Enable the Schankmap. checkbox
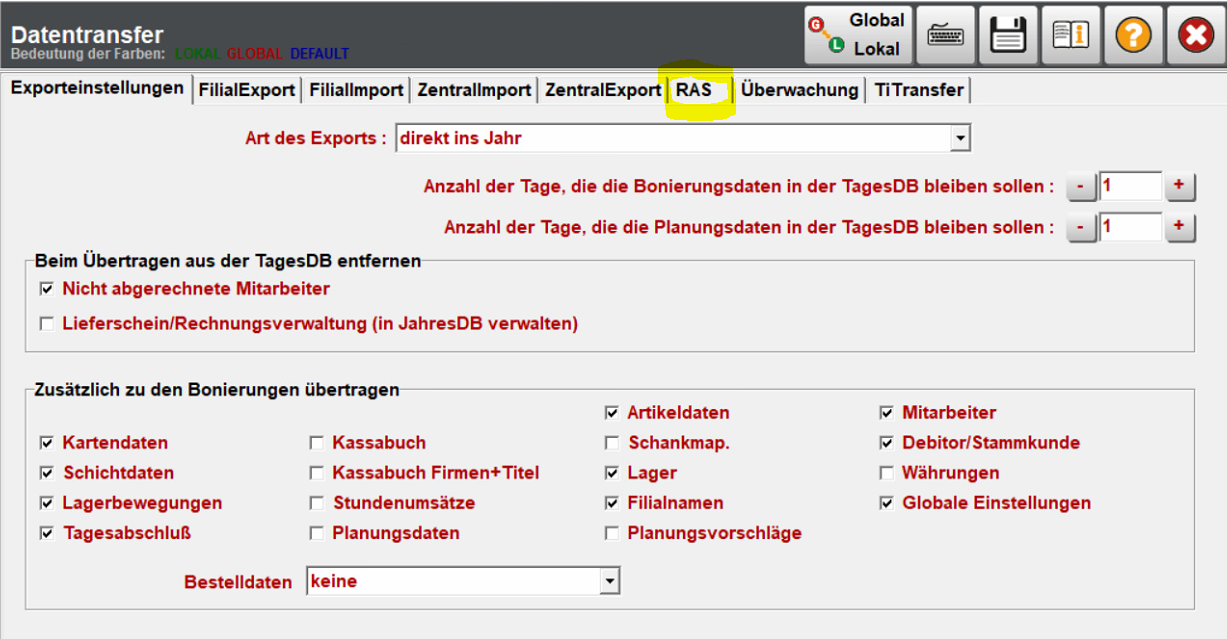The image size is (1227, 639). (611, 443)
